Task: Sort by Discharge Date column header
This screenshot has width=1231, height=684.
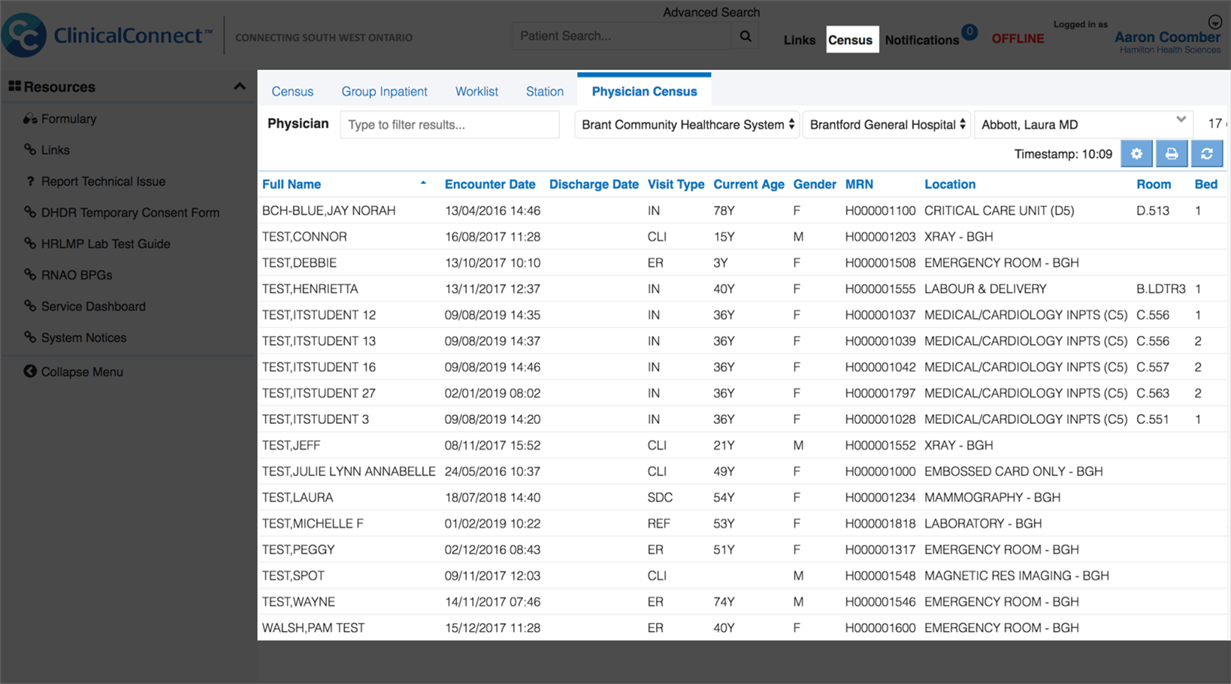Action: pyautogui.click(x=594, y=185)
